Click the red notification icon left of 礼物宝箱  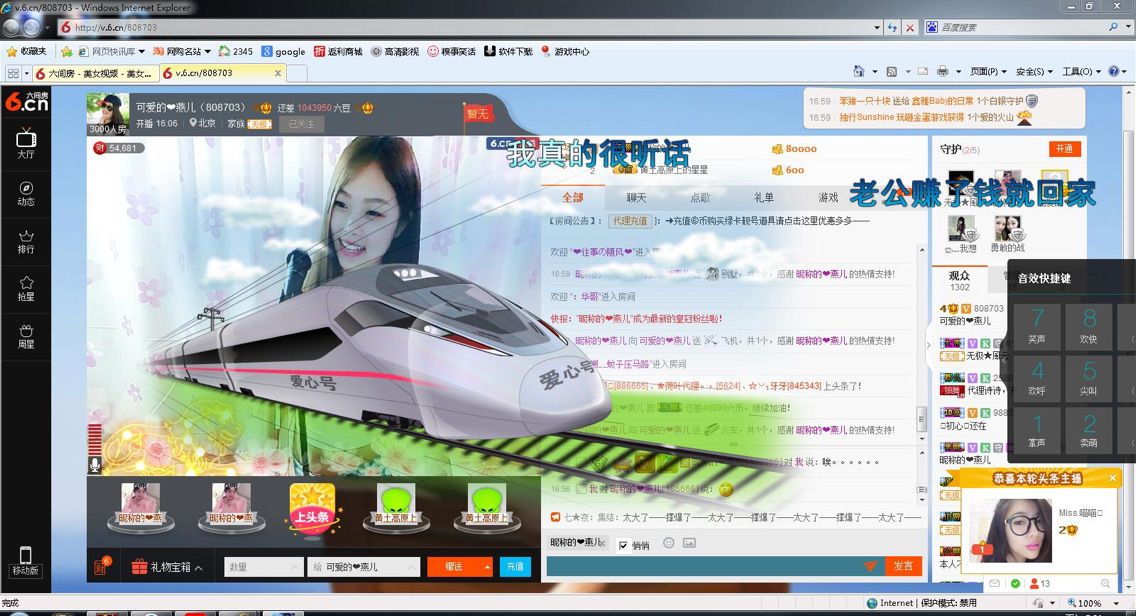click(x=101, y=566)
